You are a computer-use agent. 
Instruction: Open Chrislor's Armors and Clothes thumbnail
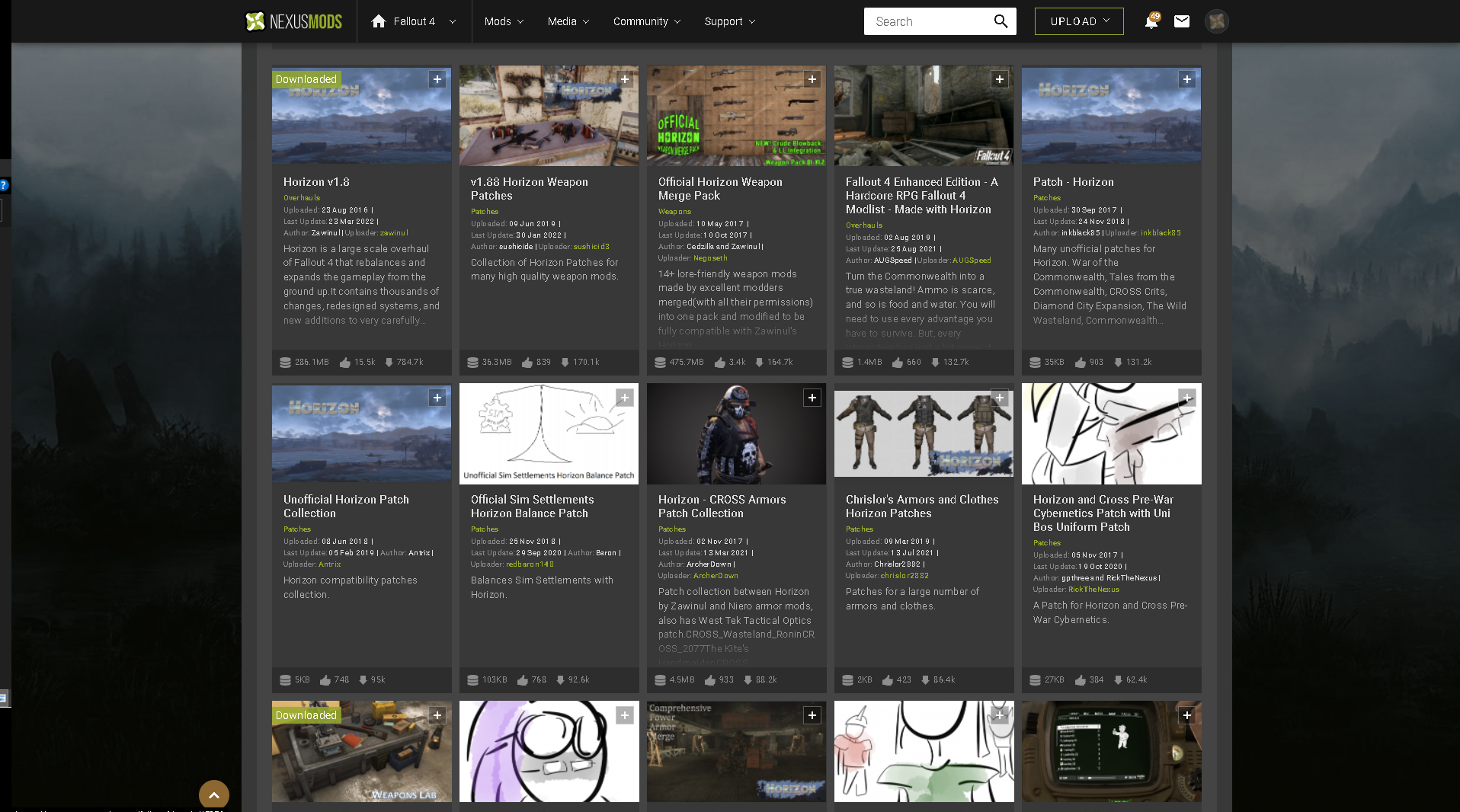click(x=924, y=433)
